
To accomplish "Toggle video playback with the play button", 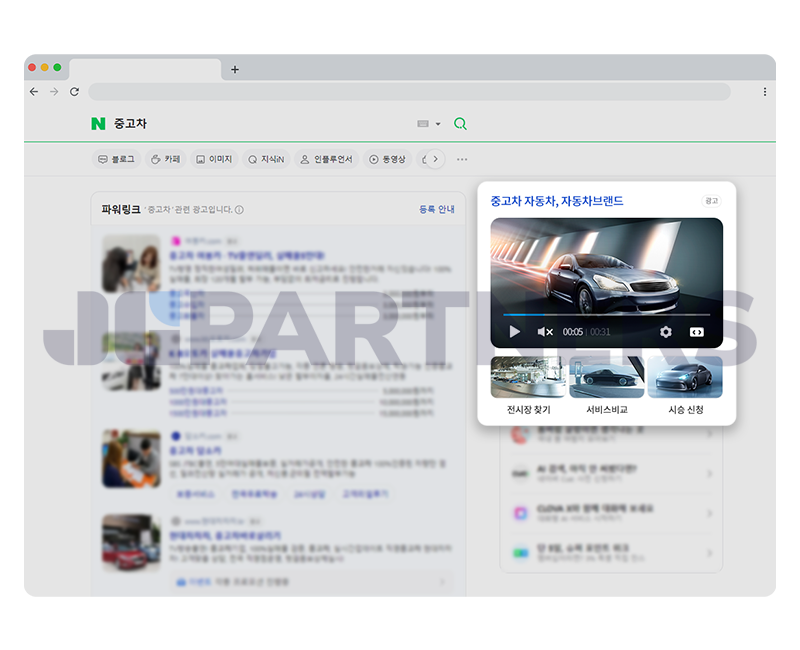I will pos(514,331).
